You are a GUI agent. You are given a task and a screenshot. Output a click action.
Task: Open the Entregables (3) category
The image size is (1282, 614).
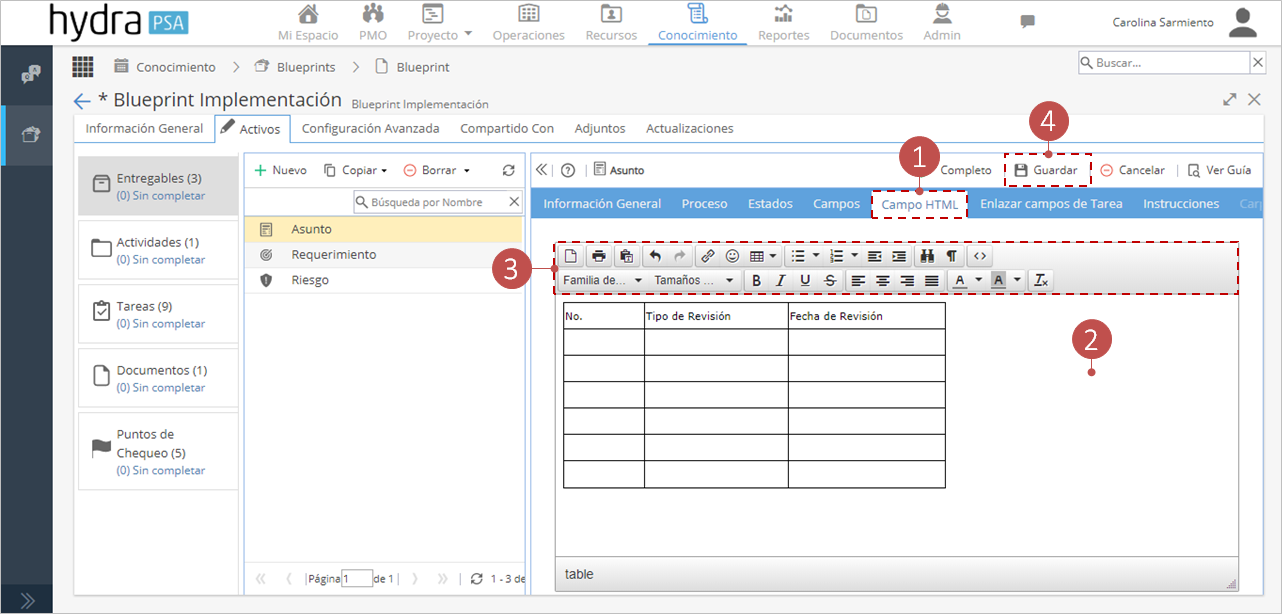point(158,186)
